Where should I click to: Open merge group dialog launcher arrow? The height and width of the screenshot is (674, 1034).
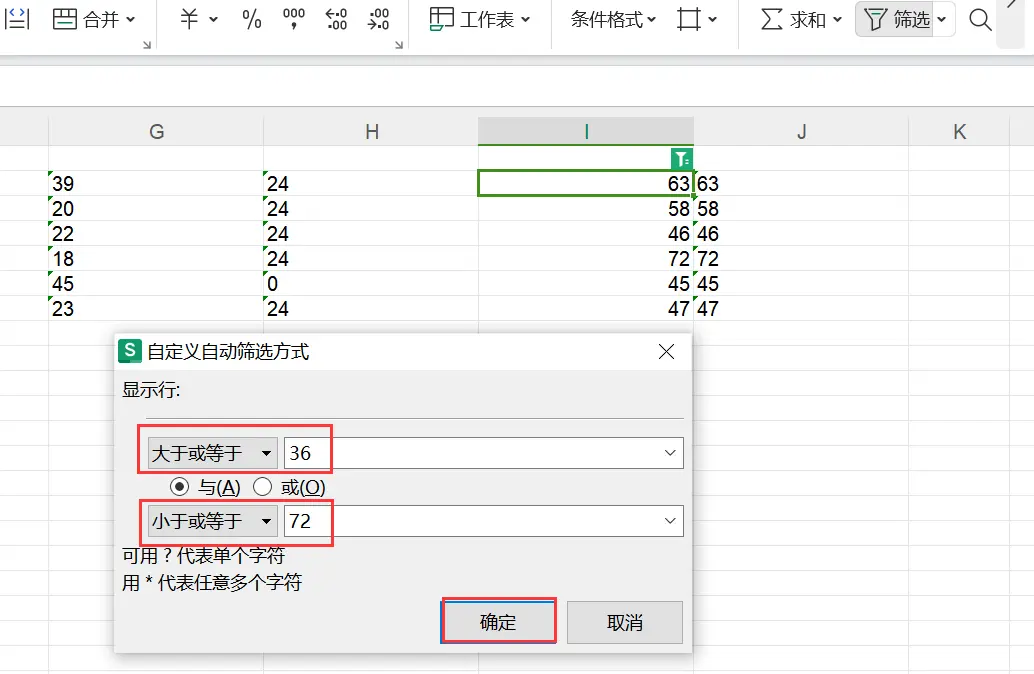pos(147,45)
